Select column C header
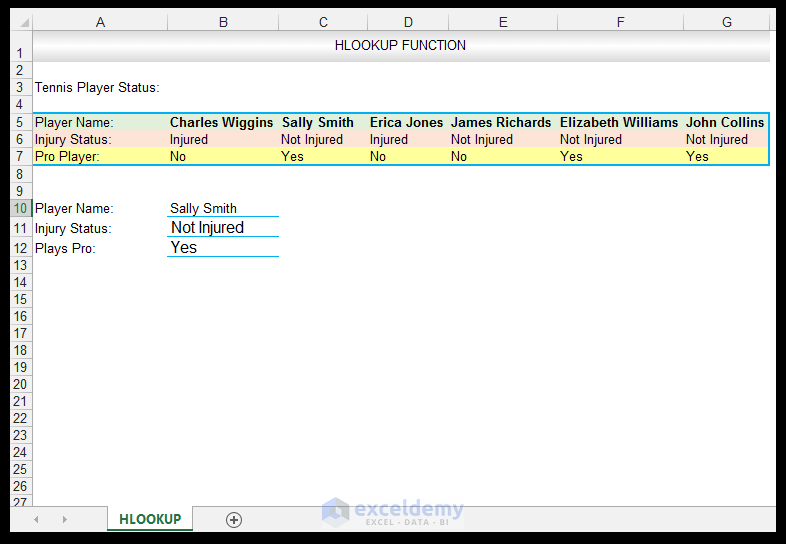The height and width of the screenshot is (544, 786). (323, 22)
